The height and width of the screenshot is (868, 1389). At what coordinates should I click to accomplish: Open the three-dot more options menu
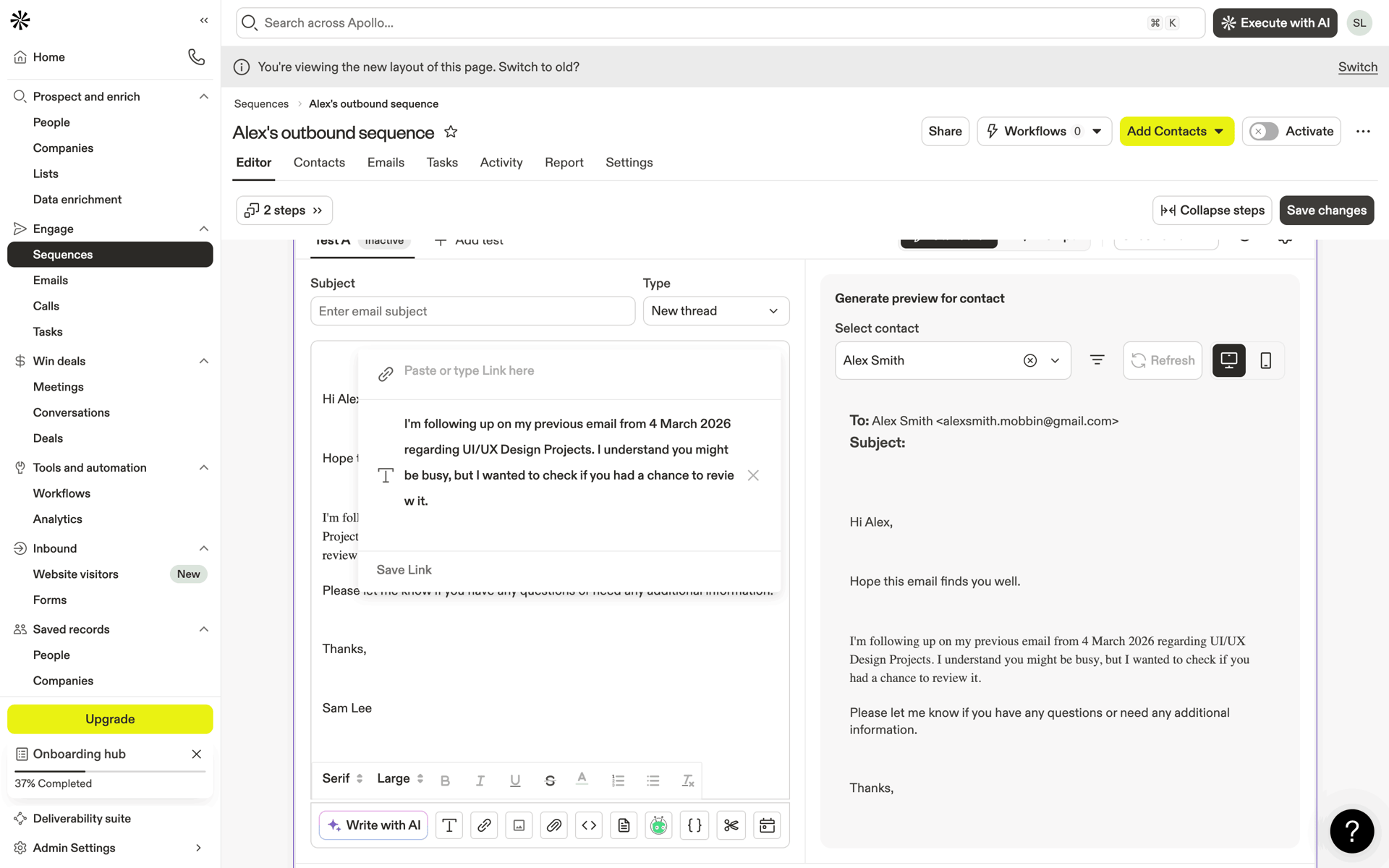pyautogui.click(x=1363, y=132)
